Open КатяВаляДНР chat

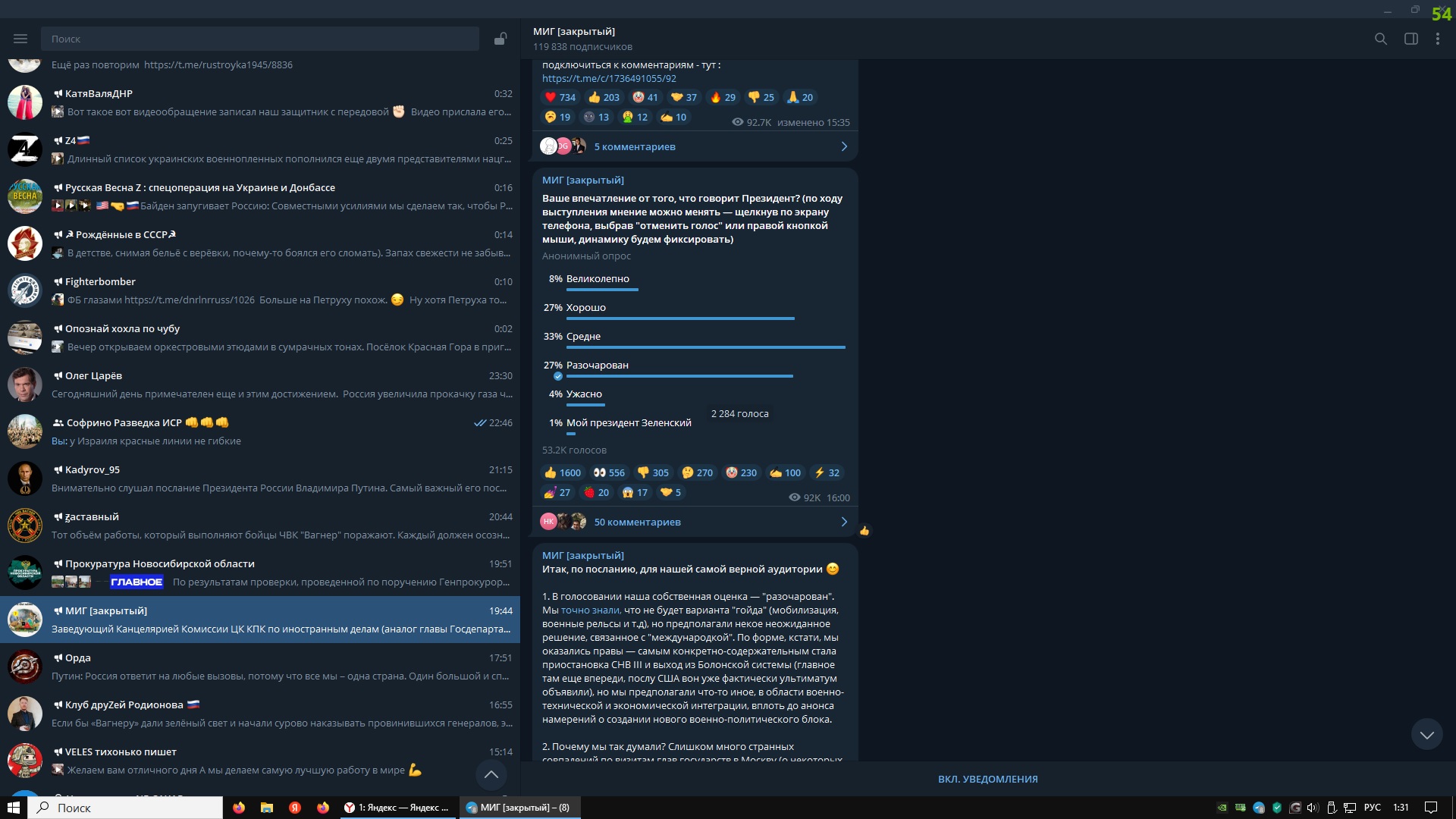pyautogui.click(x=260, y=102)
